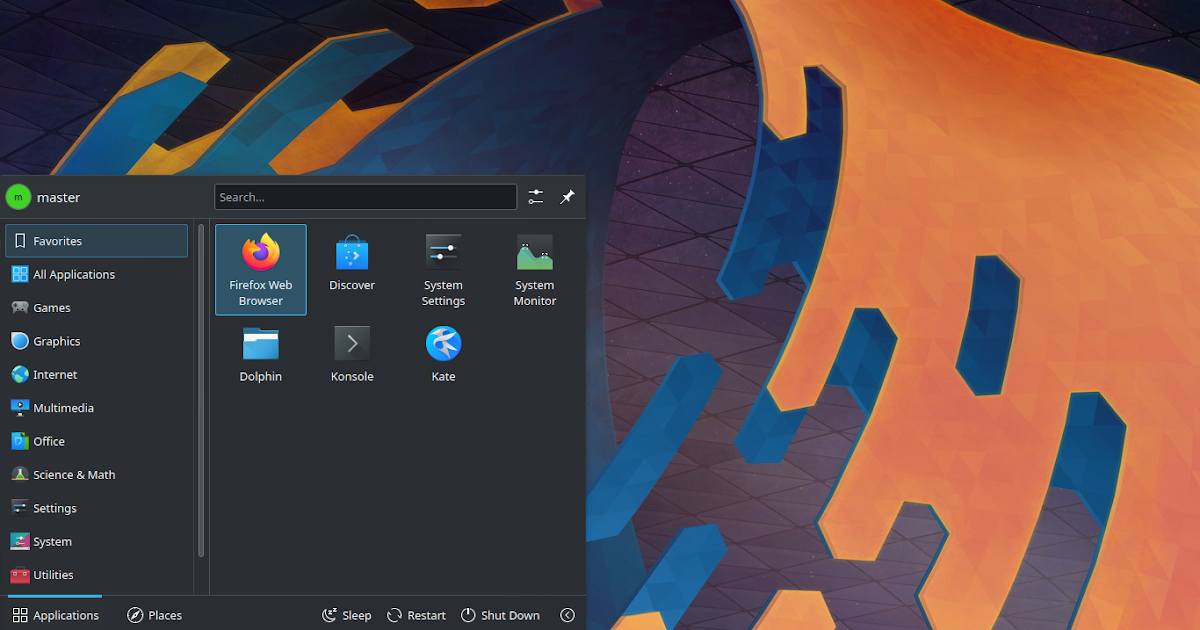Launch Firefox Web Browser from favorites
Screen dimensions: 1200x630
(x=260, y=269)
